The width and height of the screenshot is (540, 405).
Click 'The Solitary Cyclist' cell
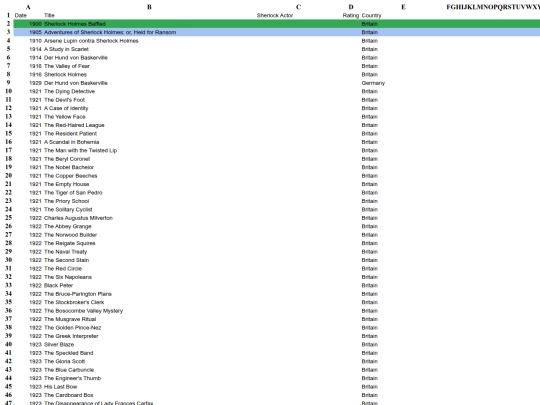click(68, 209)
